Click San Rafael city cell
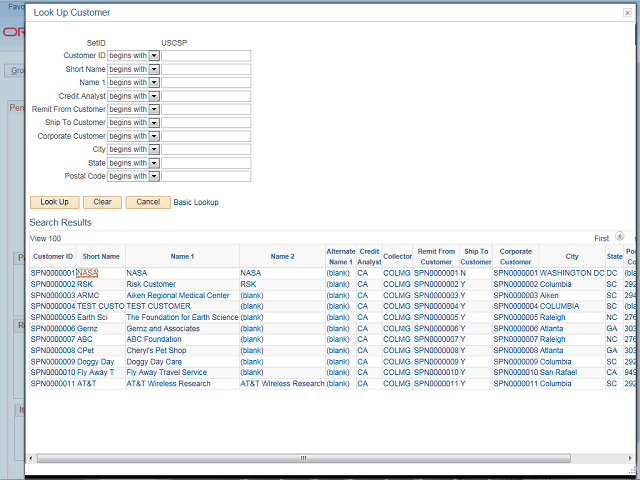This screenshot has width=640, height=480. coord(558,373)
